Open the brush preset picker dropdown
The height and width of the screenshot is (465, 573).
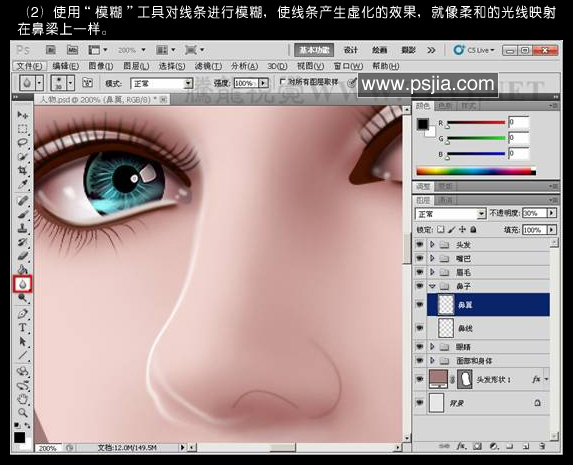pyautogui.click(x=71, y=83)
